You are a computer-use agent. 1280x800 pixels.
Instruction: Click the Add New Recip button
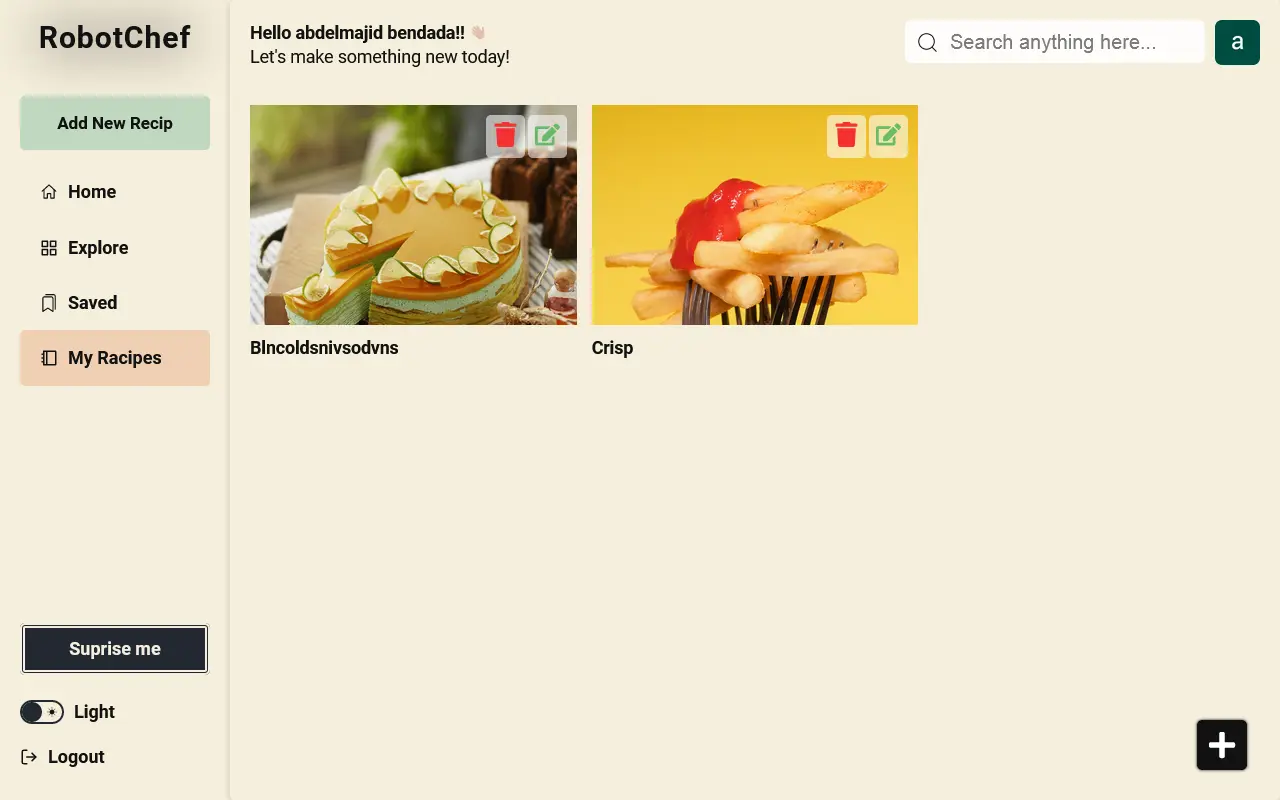click(115, 123)
